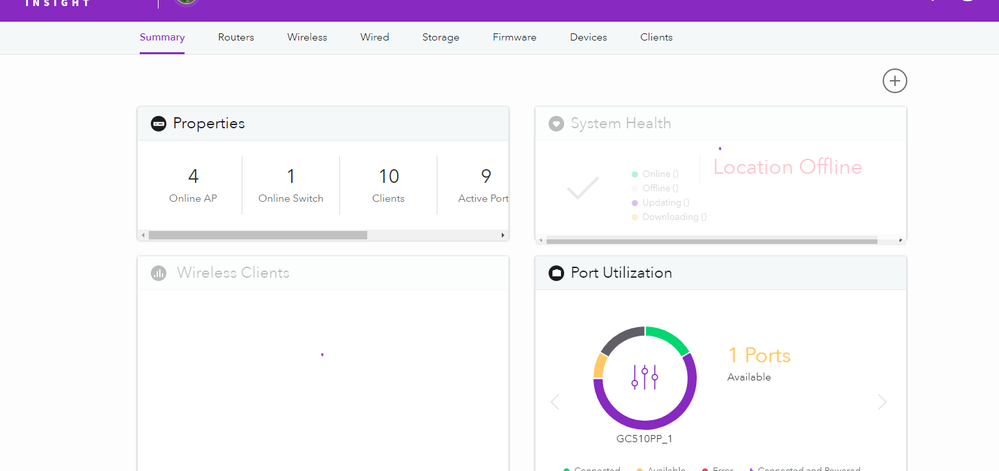Click the Online AP count
The height and width of the screenshot is (471, 999).
tap(193, 177)
